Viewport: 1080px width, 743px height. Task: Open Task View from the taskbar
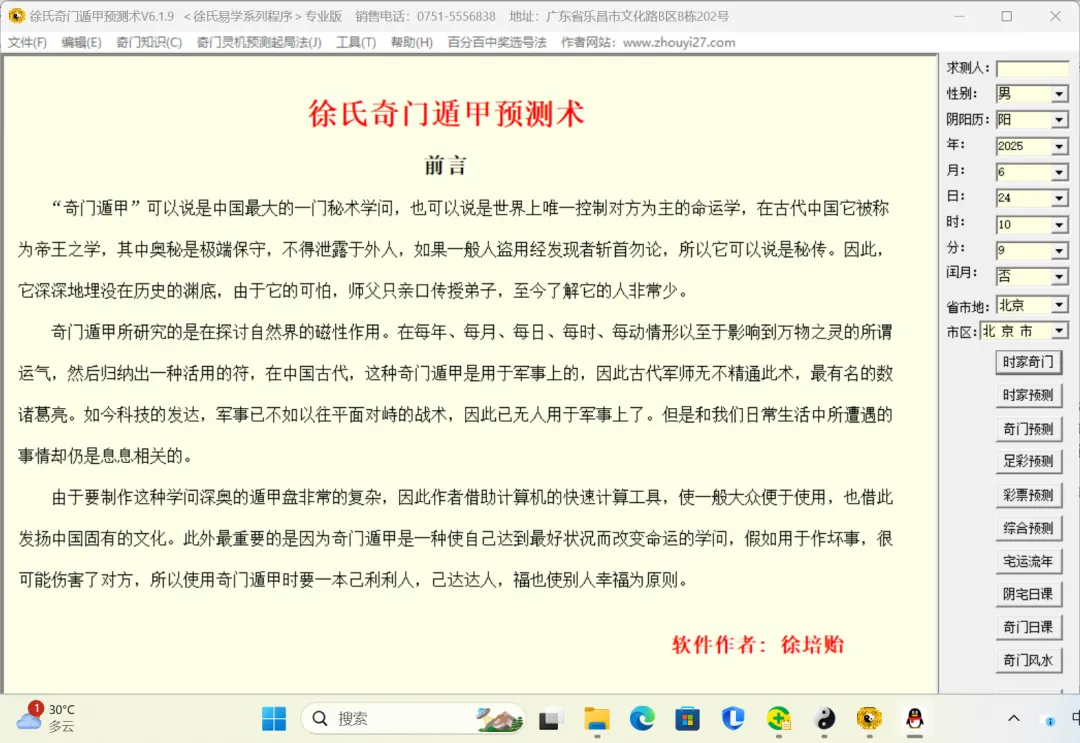tap(548, 719)
